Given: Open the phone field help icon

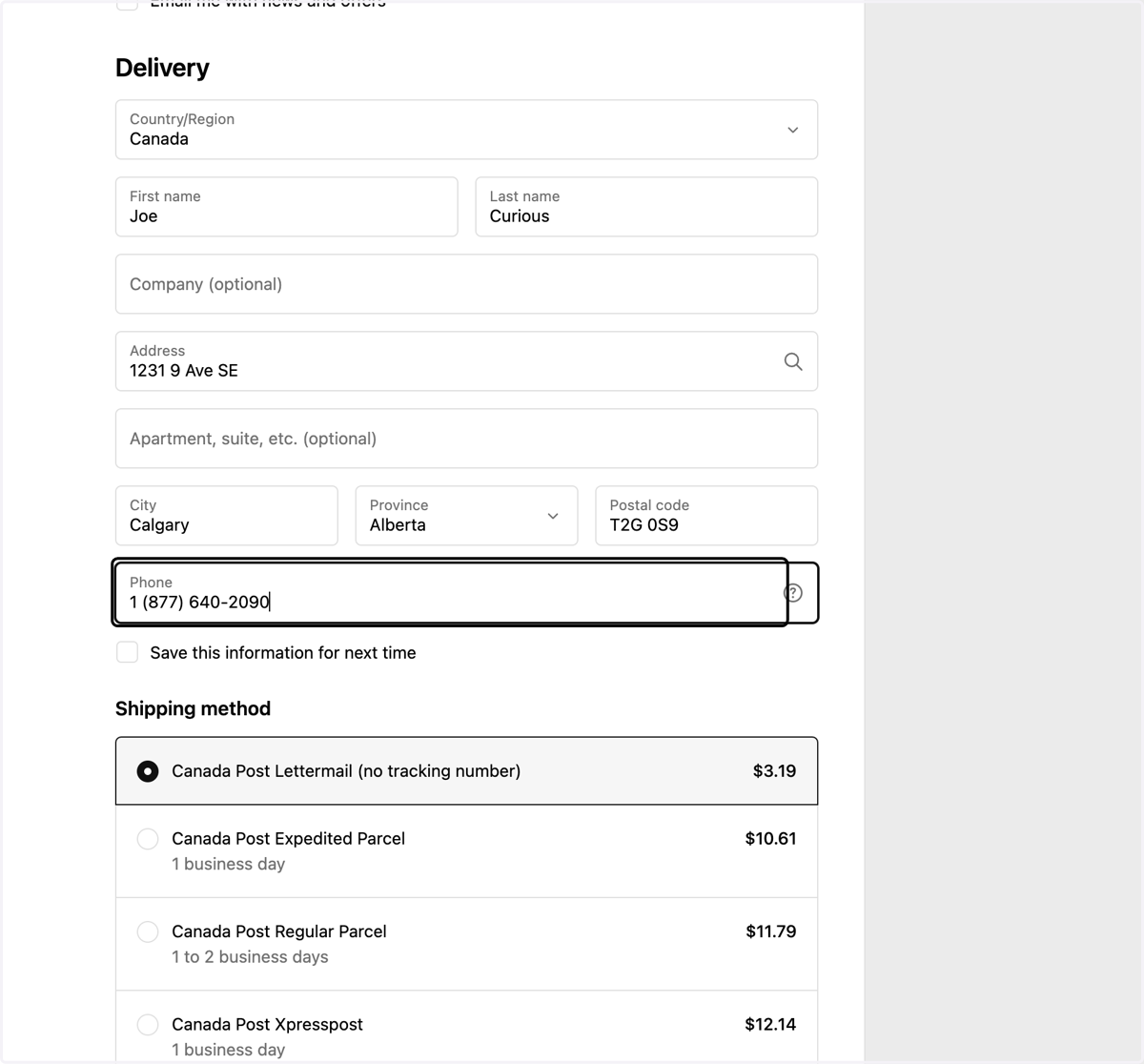Looking at the screenshot, I should pos(793,593).
